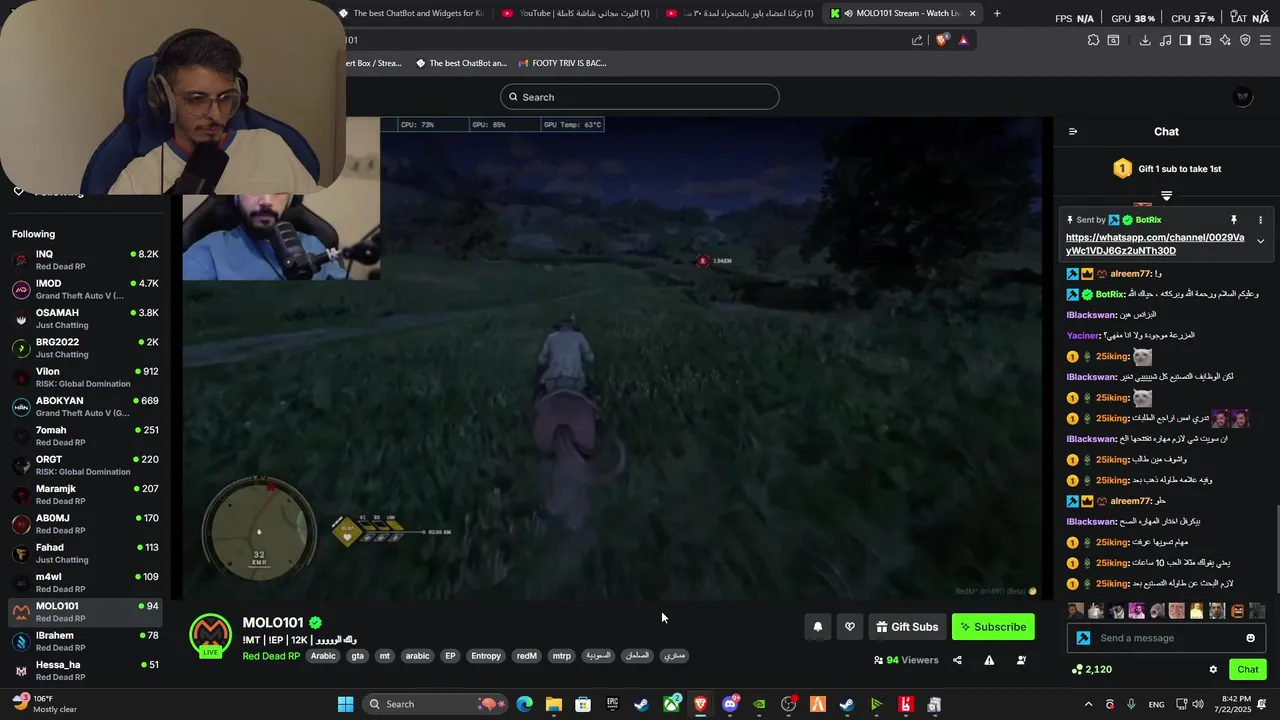
Task: Report stream with warning triangle icon
Action: pos(989,660)
